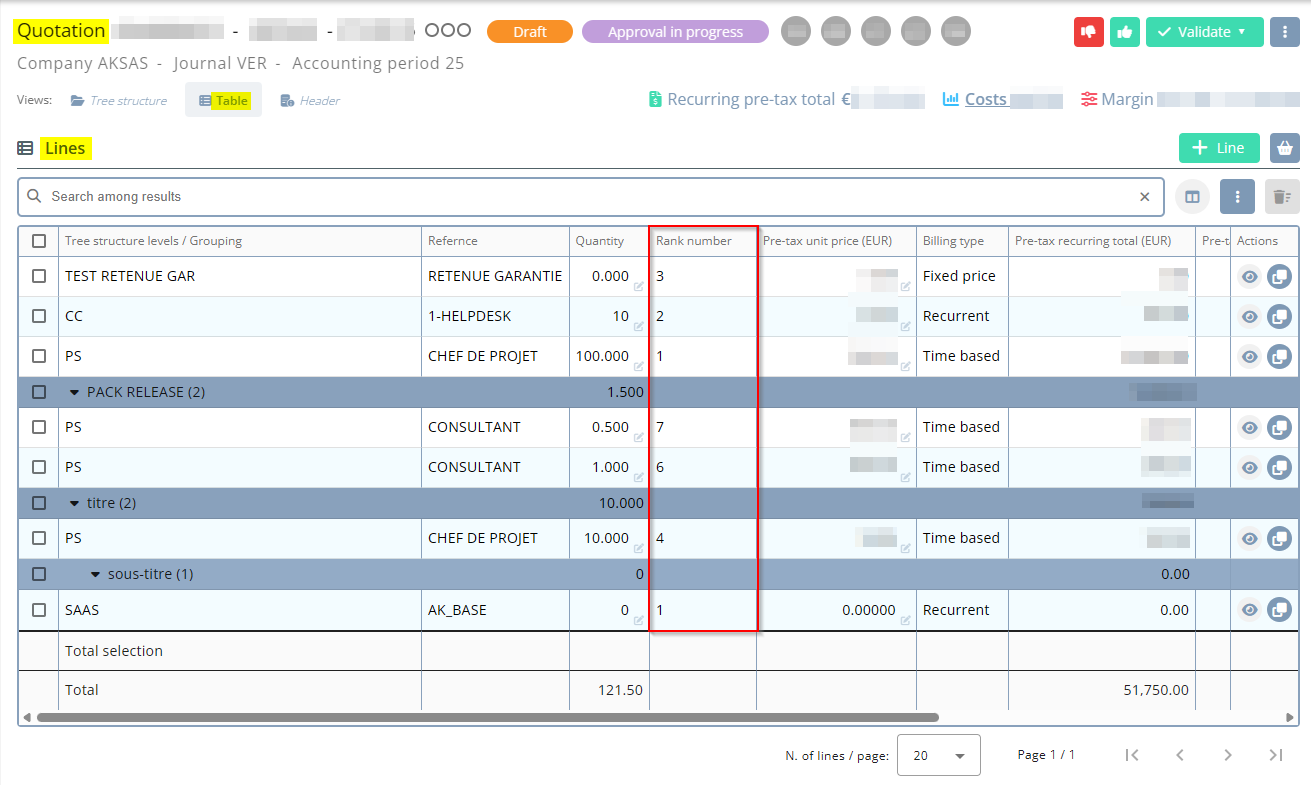Switch to Tree structure view
The width and height of the screenshot is (1311, 785).
119,101
